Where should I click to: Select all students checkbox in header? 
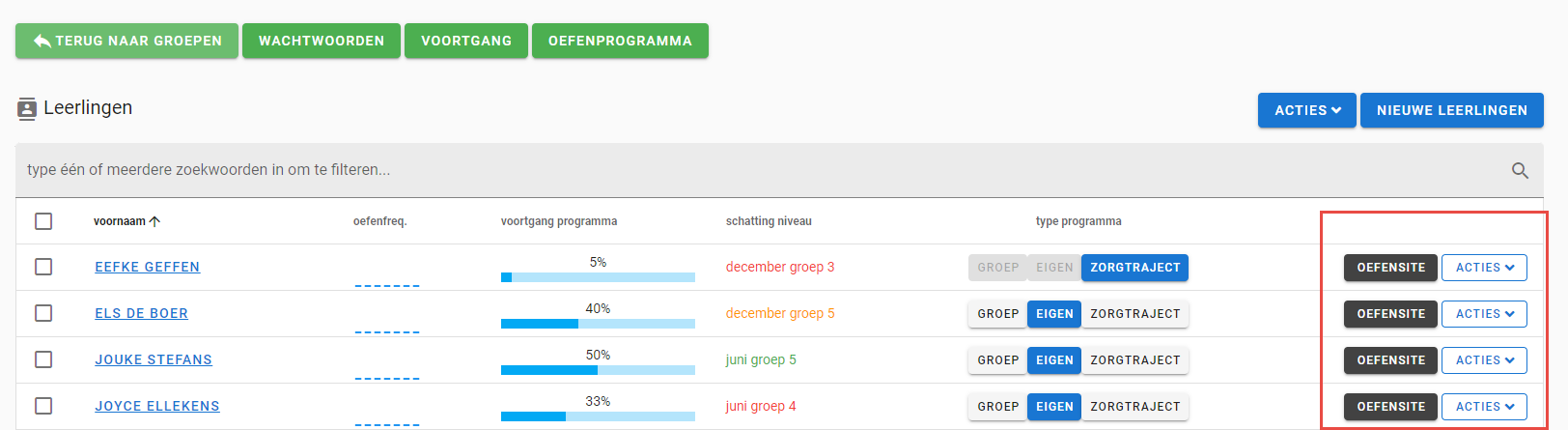[x=43, y=221]
